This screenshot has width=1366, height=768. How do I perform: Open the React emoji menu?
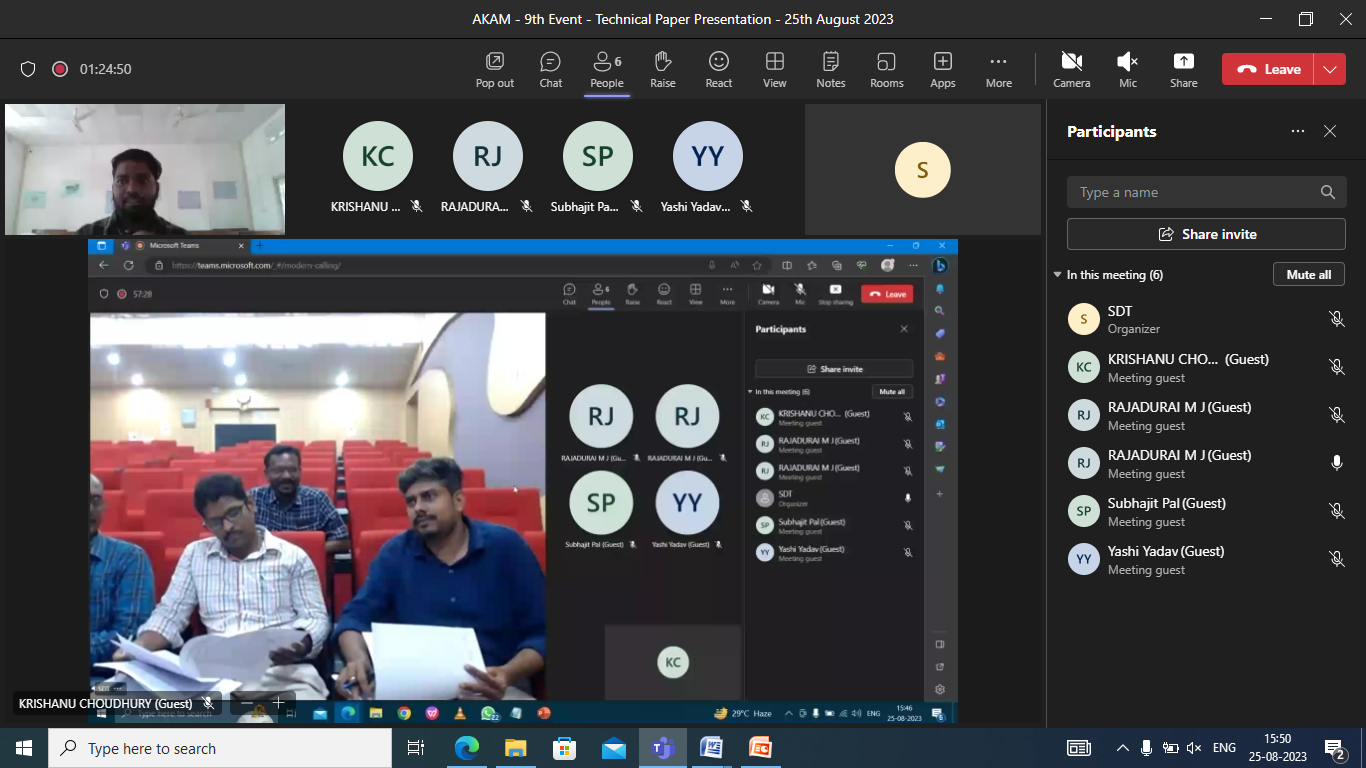(718, 69)
